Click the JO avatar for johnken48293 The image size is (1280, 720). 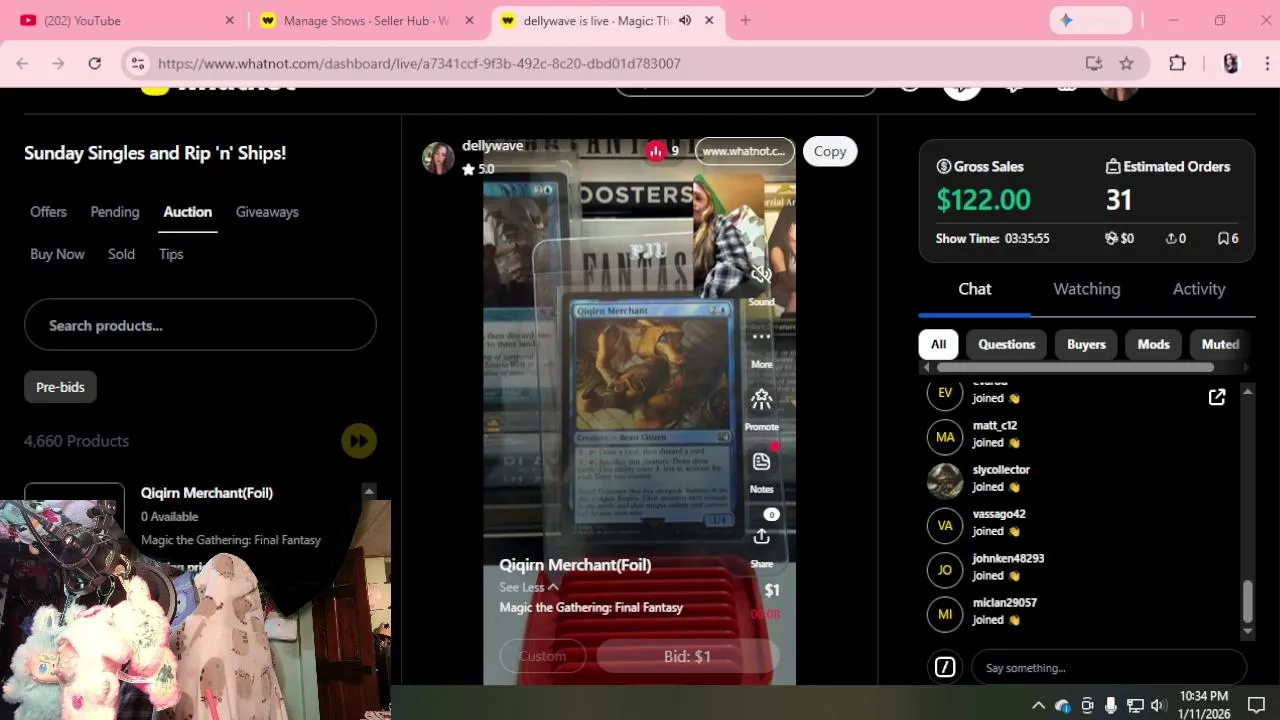(945, 570)
